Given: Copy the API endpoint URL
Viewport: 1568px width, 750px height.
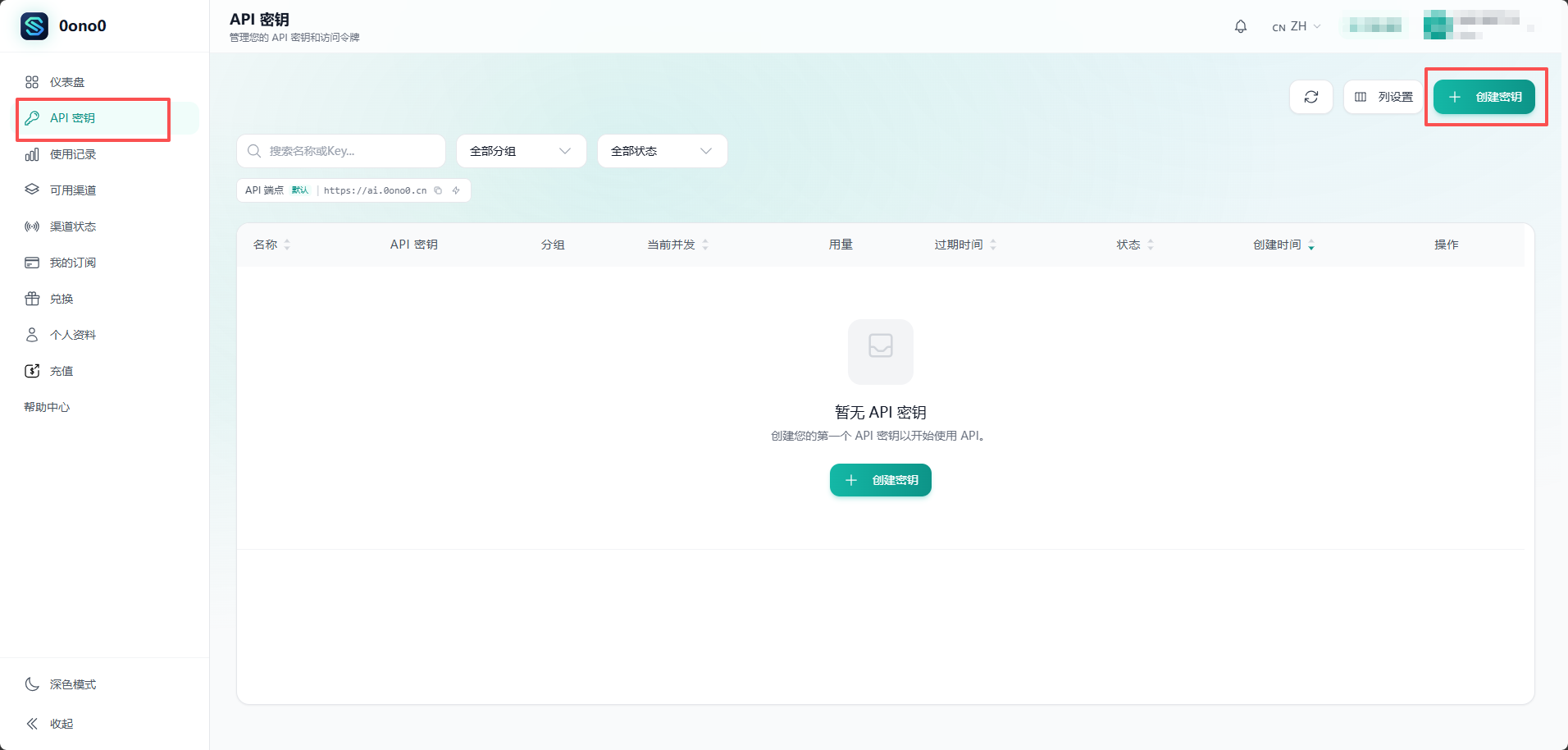Looking at the screenshot, I should 438,190.
